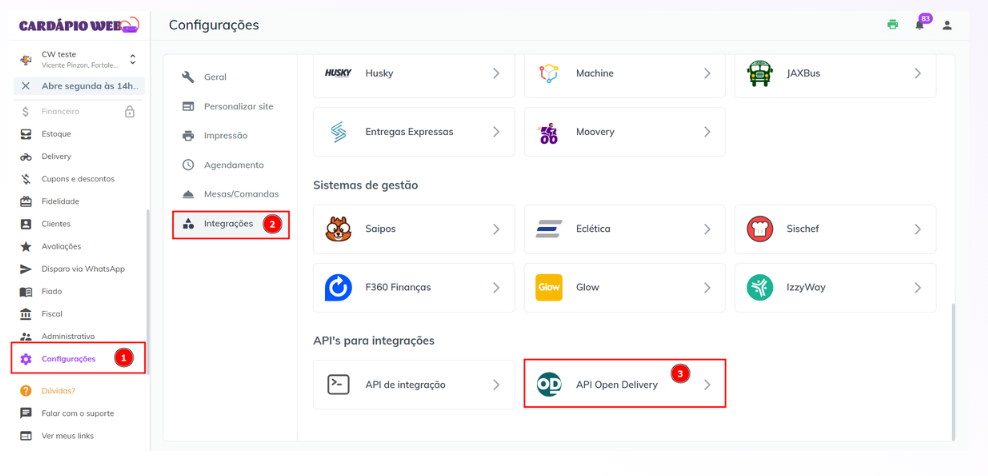Image resolution: width=988 pixels, height=476 pixels.
Task: Open the Moovery integration card
Action: [624, 132]
